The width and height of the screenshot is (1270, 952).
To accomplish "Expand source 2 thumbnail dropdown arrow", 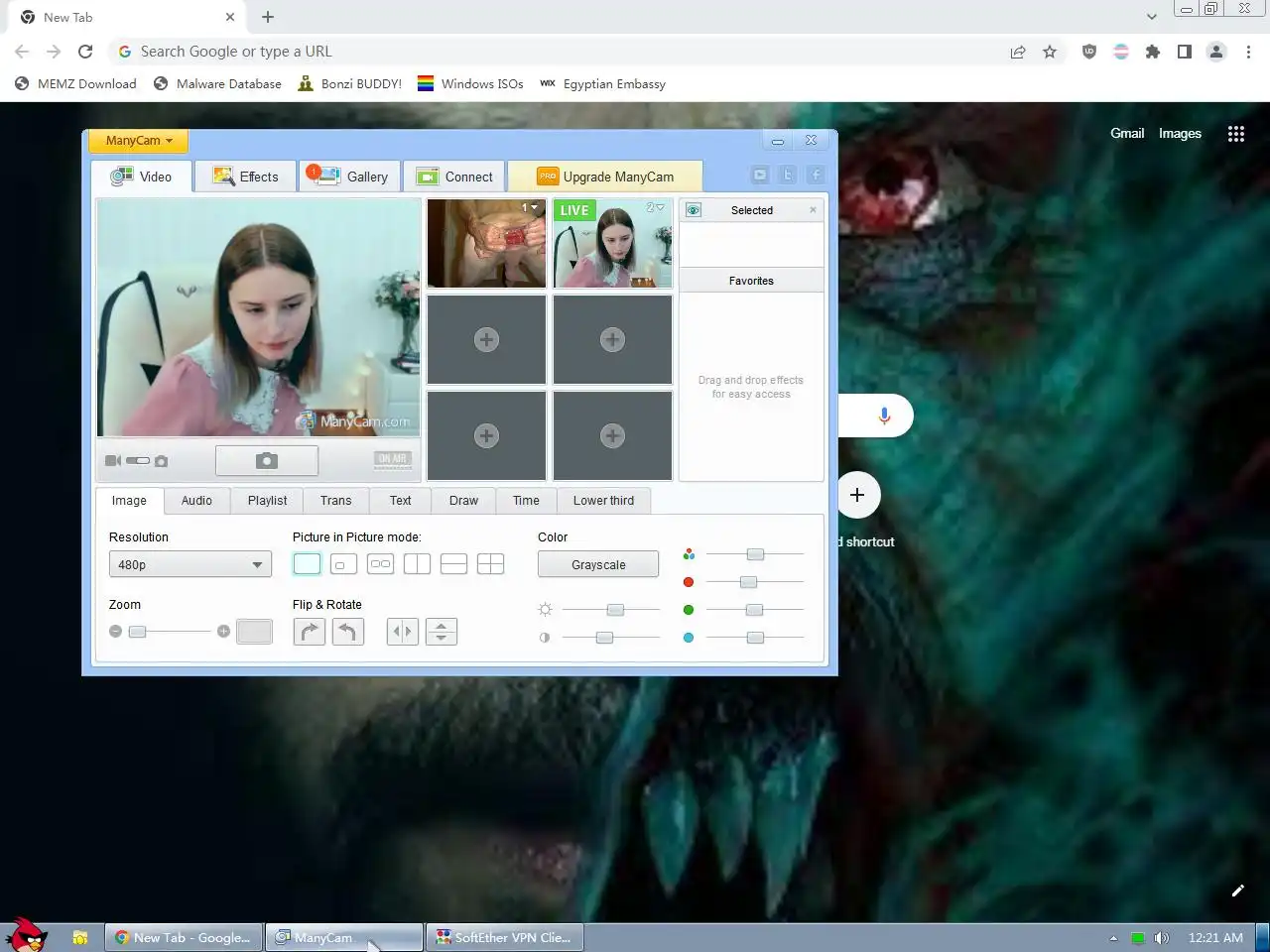I will point(661,207).
